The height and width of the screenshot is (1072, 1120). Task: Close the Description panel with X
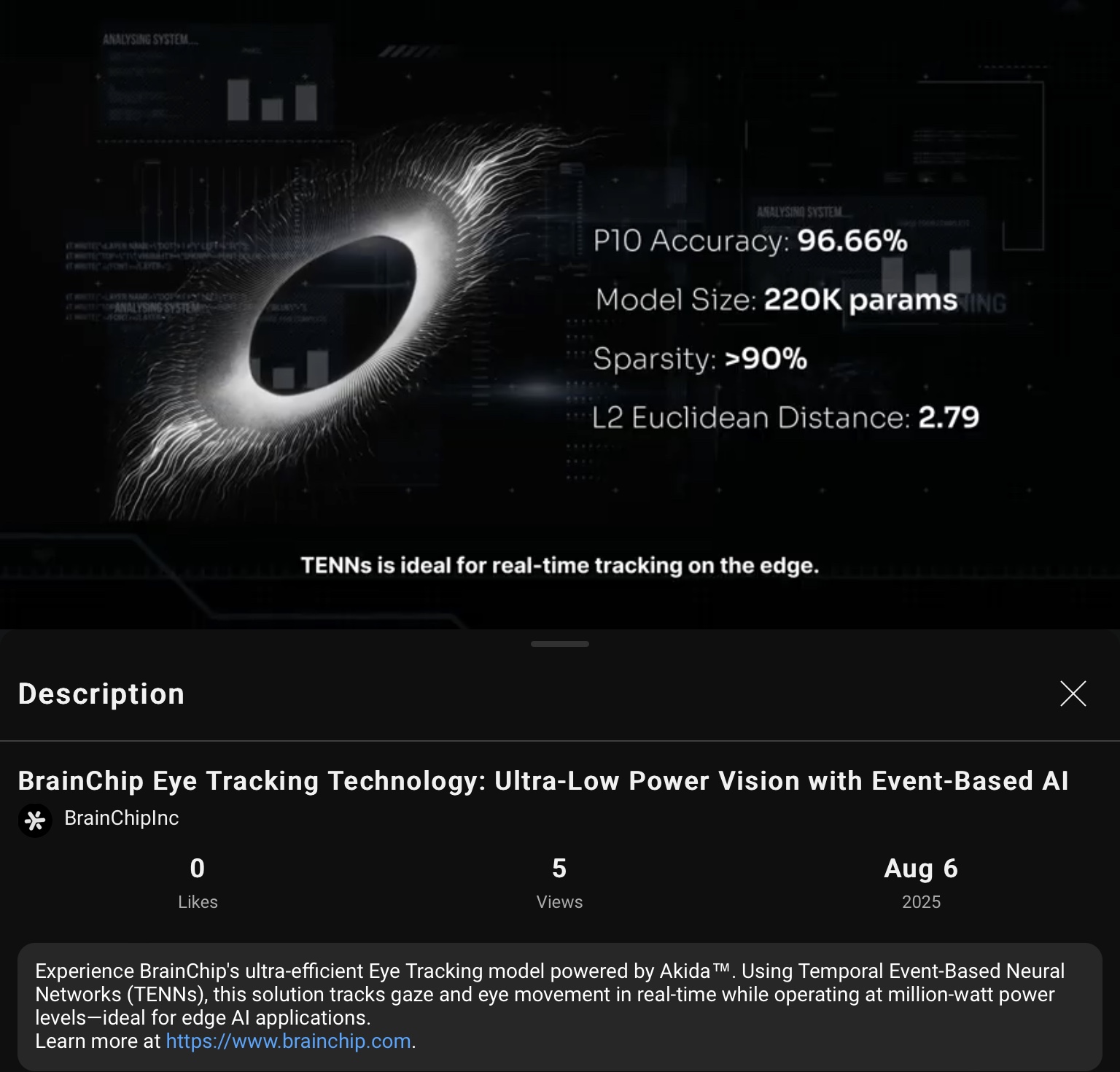(x=1073, y=694)
